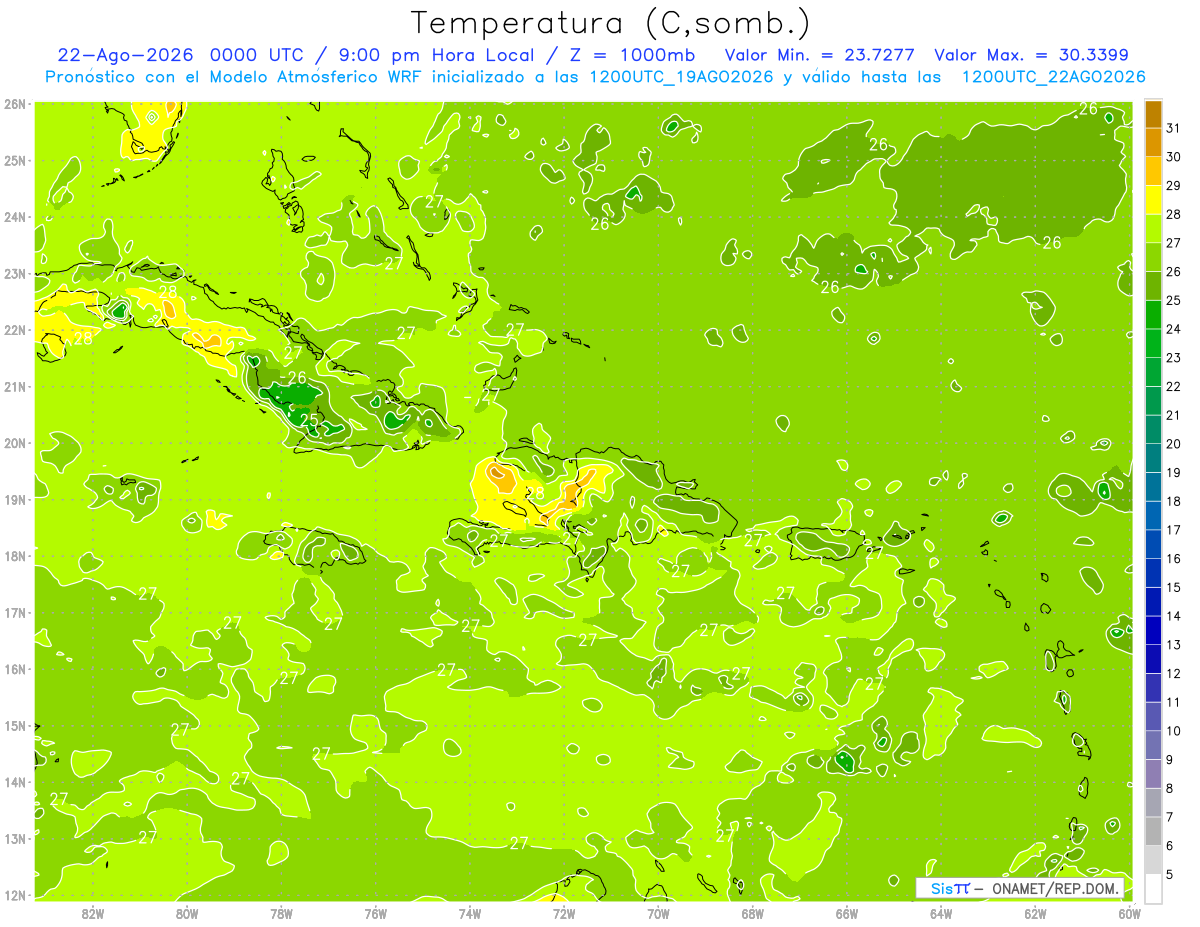Viewport: 1200px width, 927px height.
Task: Pick the teal legend swatch between 19 and 20
Action: point(1153,458)
